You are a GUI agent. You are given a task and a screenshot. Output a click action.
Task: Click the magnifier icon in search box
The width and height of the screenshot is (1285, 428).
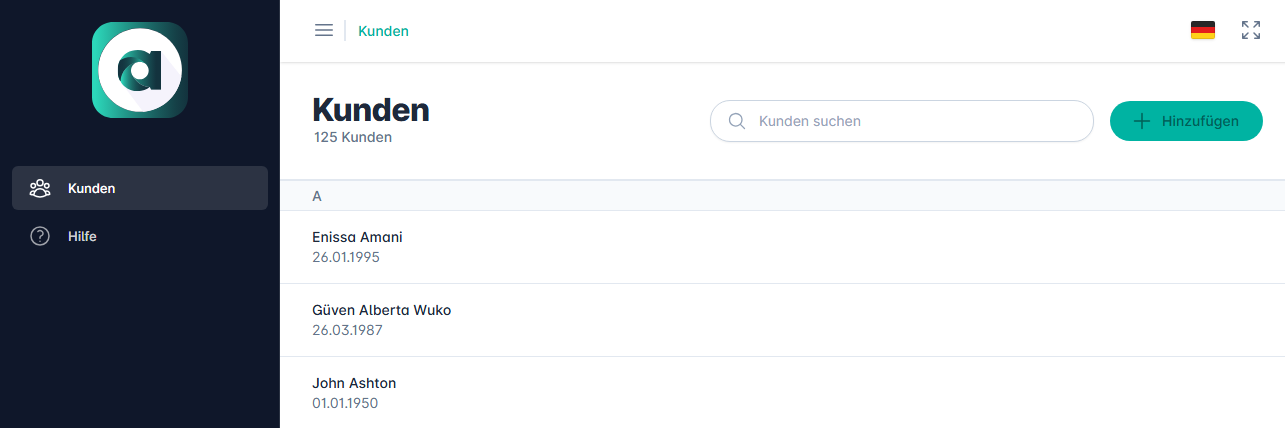pos(737,121)
